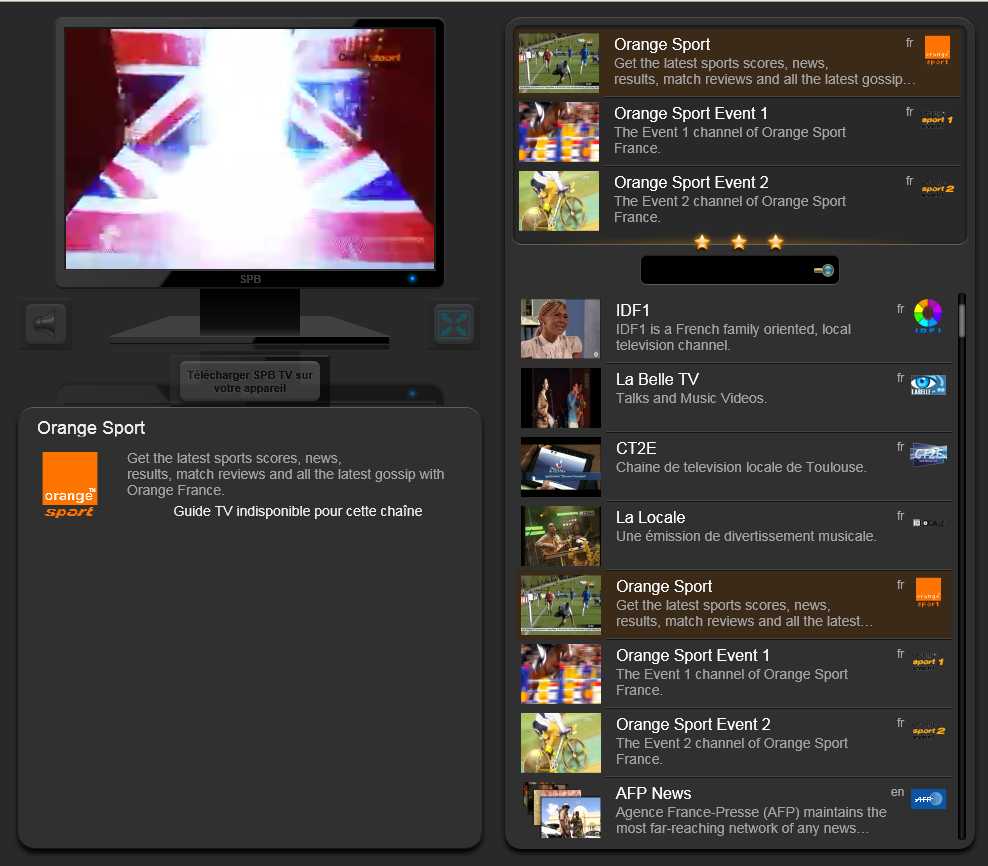Click inside the channel search field
Screen dimensions: 988x866
tap(725, 271)
